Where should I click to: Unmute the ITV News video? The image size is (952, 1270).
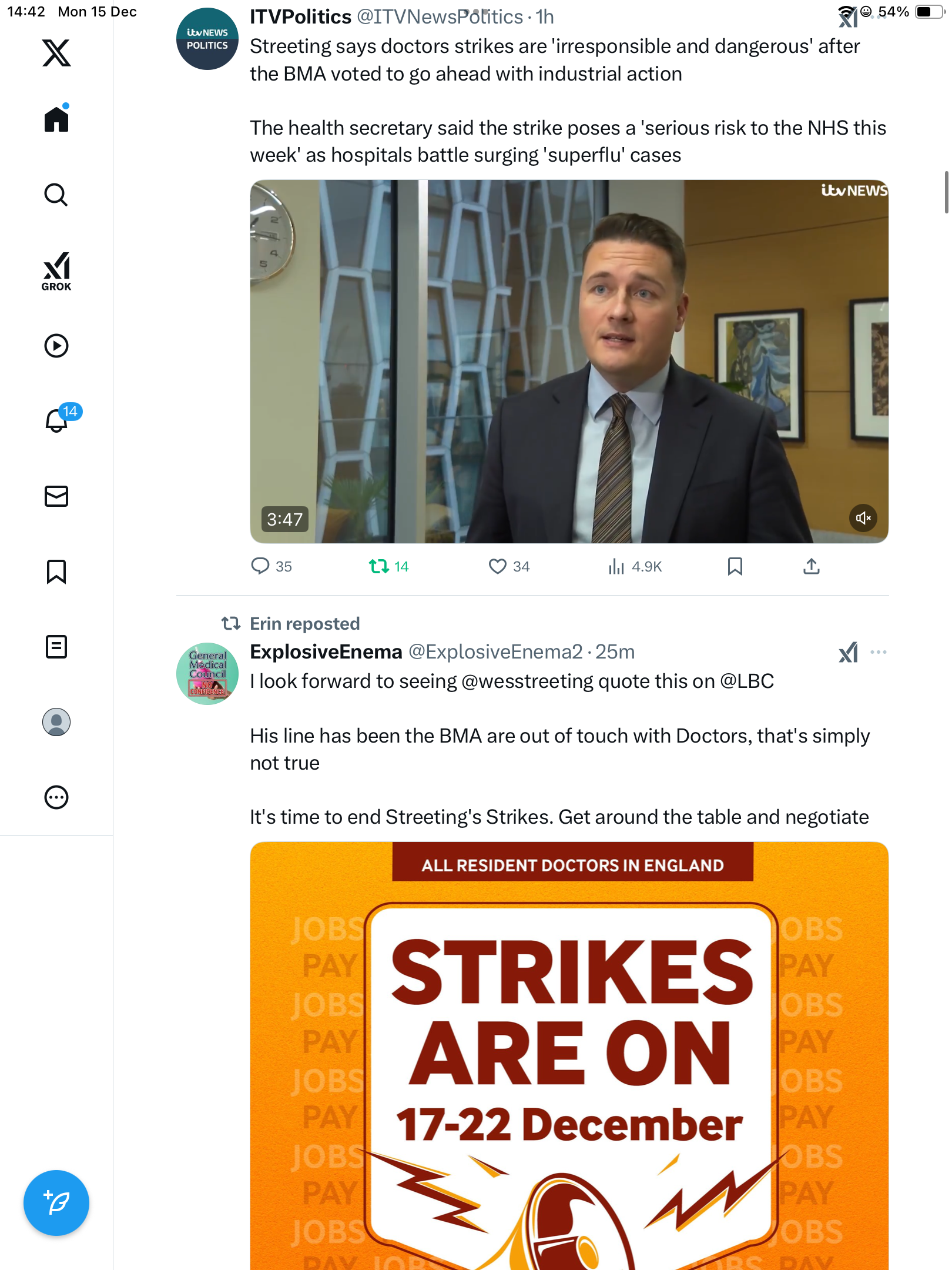pyautogui.click(x=863, y=518)
